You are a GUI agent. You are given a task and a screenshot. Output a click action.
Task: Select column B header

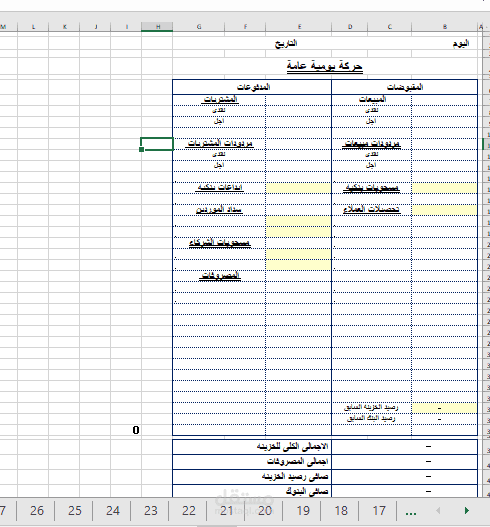point(445,27)
